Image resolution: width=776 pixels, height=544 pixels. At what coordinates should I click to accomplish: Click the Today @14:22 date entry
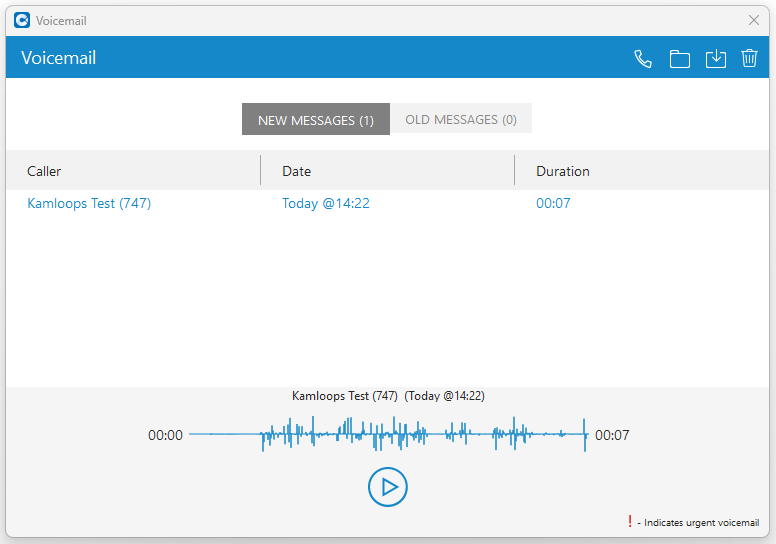tap(326, 204)
